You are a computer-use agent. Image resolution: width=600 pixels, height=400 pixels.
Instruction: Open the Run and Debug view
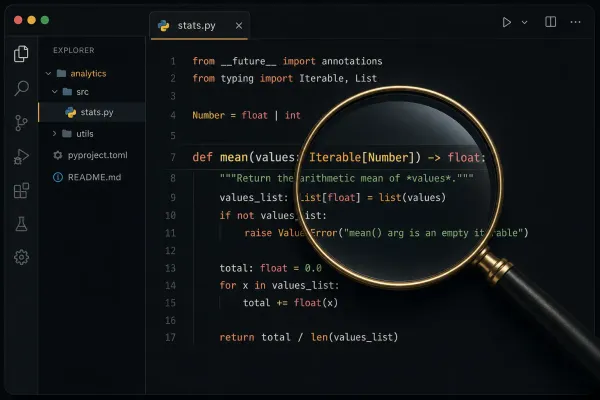21,156
